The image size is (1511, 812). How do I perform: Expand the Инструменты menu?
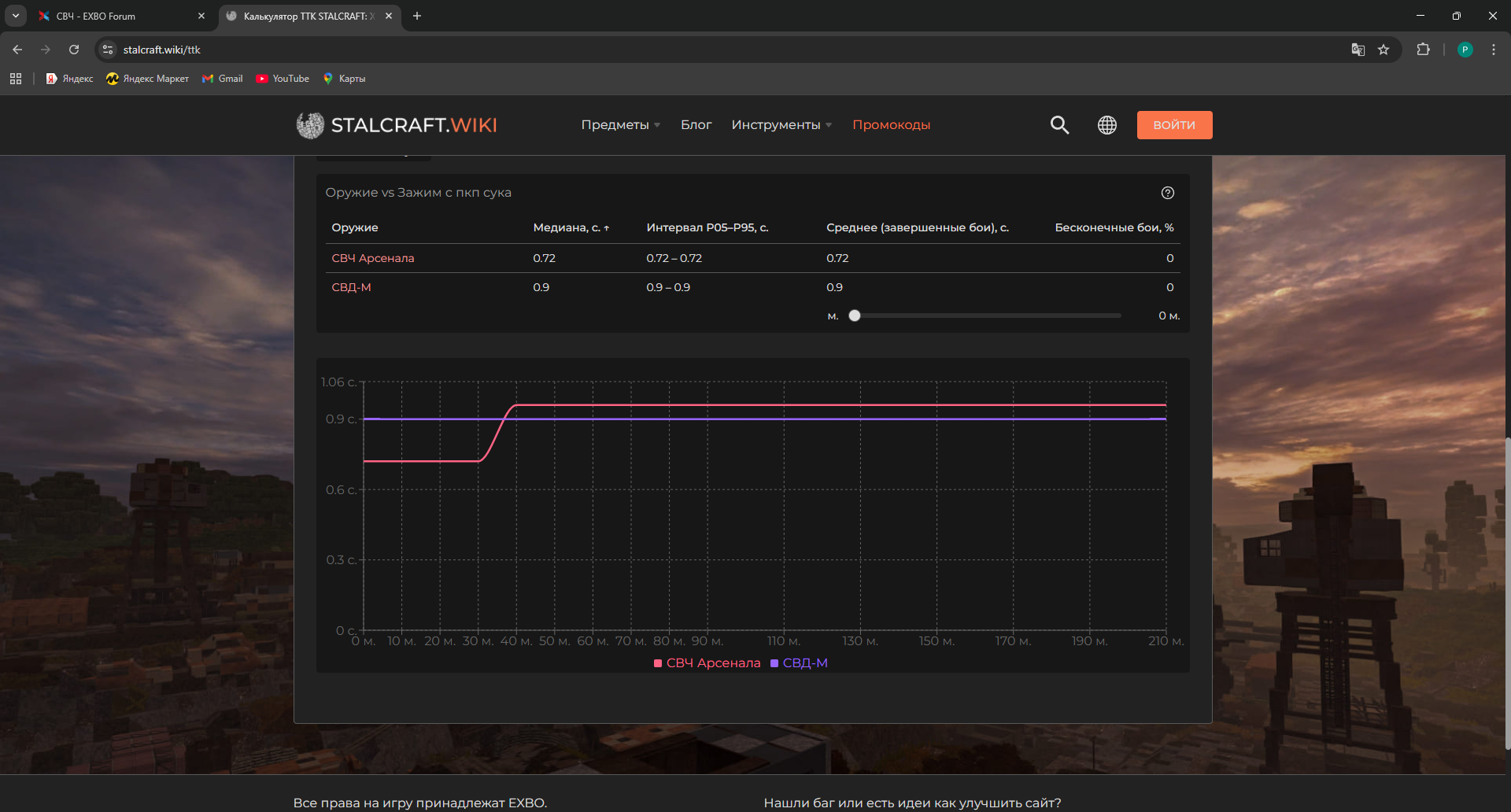click(781, 125)
